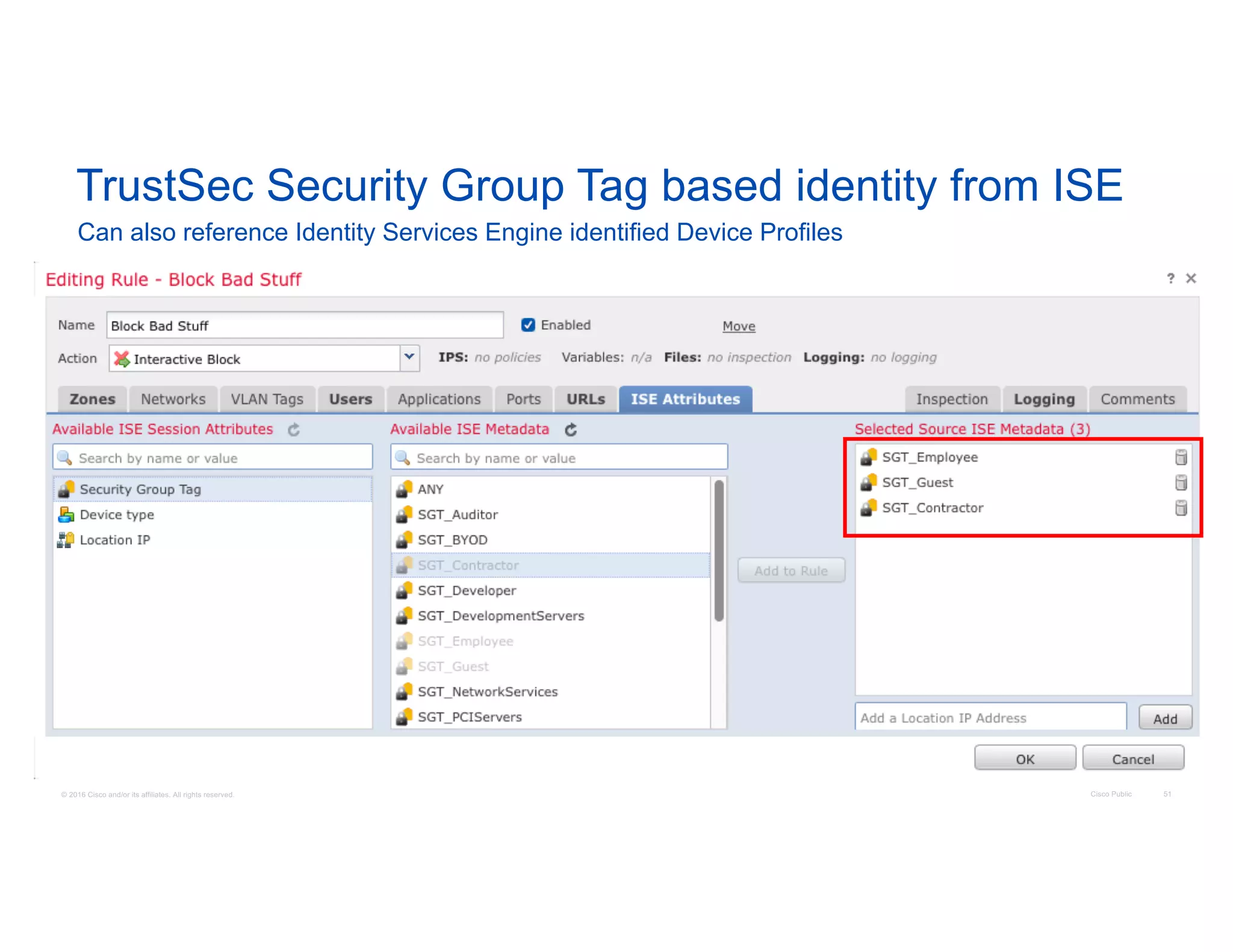This screenshot has width=1233, height=952.
Task: Select greyed SGT_Employee in available metadata
Action: pos(551,641)
